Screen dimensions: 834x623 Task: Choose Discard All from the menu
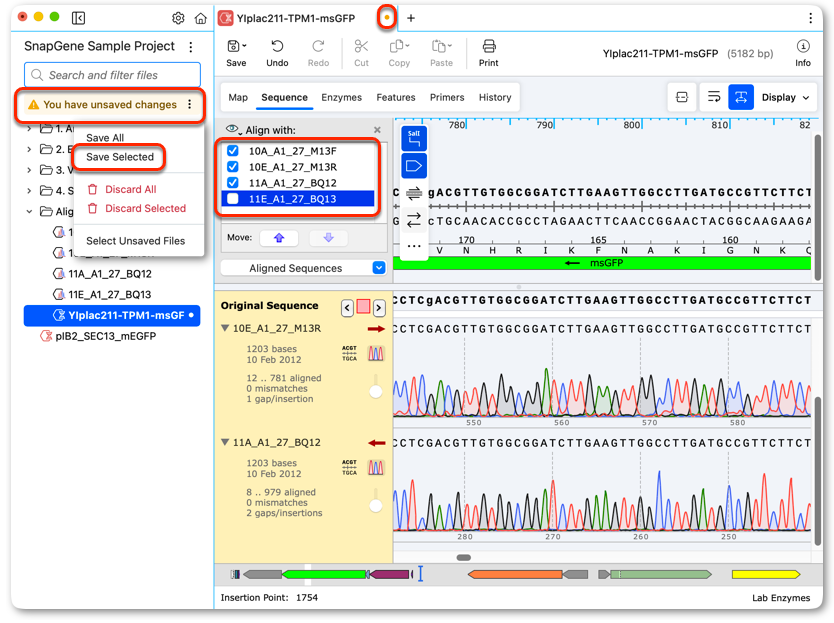click(x=130, y=189)
